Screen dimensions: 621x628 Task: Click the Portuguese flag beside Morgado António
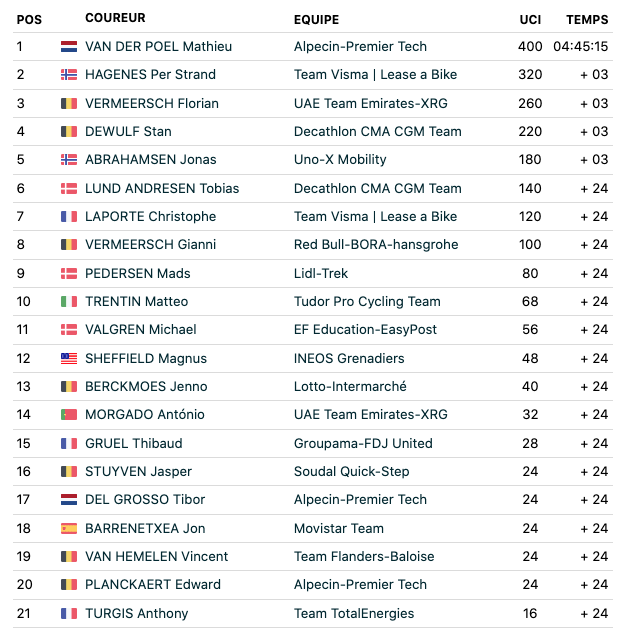(x=69, y=415)
